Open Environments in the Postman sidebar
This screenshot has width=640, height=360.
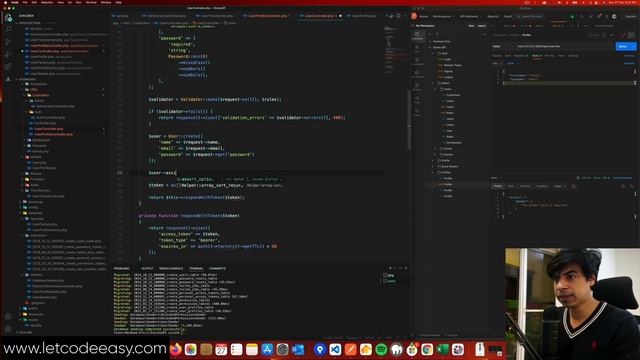417,62
